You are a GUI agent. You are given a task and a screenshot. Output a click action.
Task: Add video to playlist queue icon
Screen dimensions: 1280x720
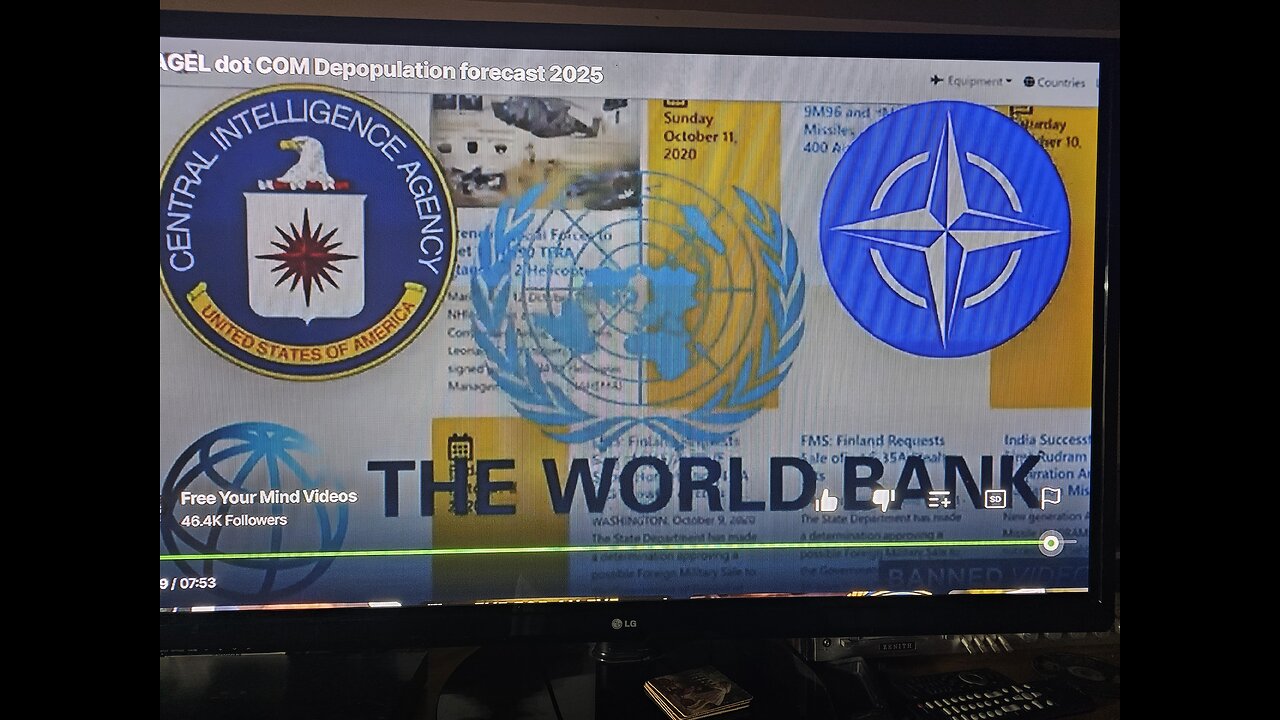point(939,498)
